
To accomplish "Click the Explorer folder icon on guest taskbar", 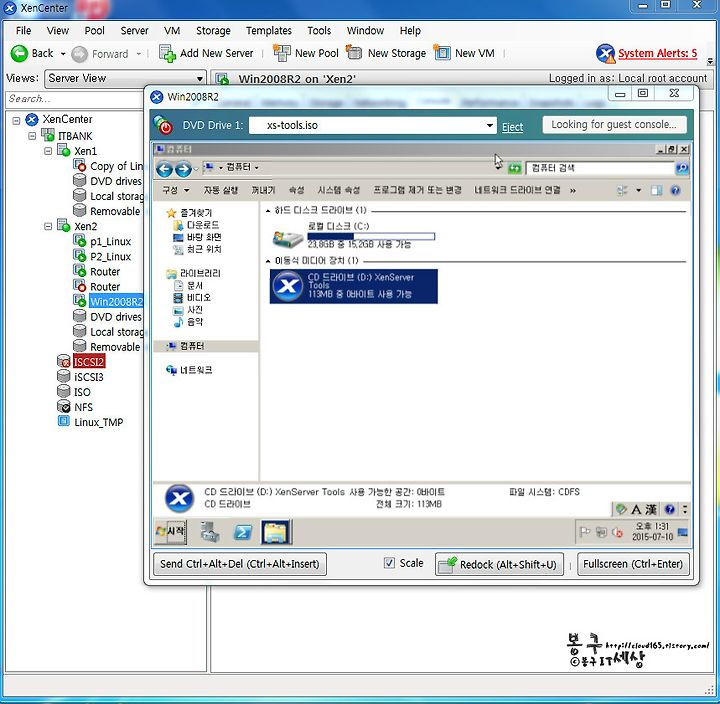I will [276, 532].
